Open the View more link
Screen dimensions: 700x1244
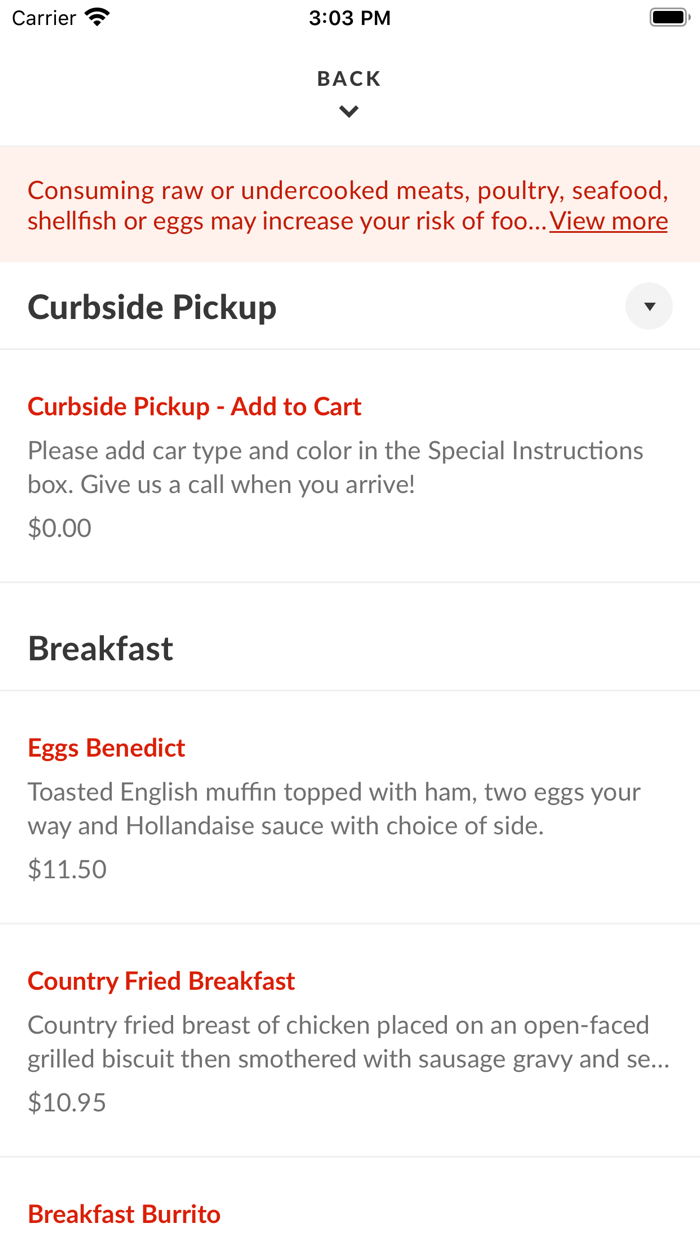pos(608,220)
